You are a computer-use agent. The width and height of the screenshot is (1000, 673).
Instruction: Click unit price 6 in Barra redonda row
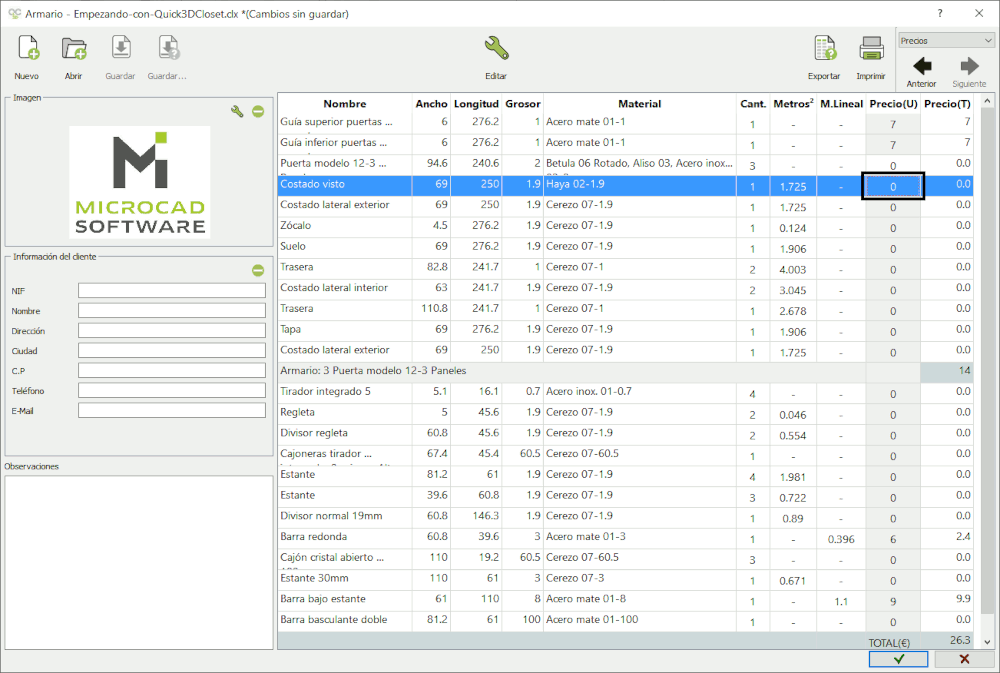click(x=893, y=539)
